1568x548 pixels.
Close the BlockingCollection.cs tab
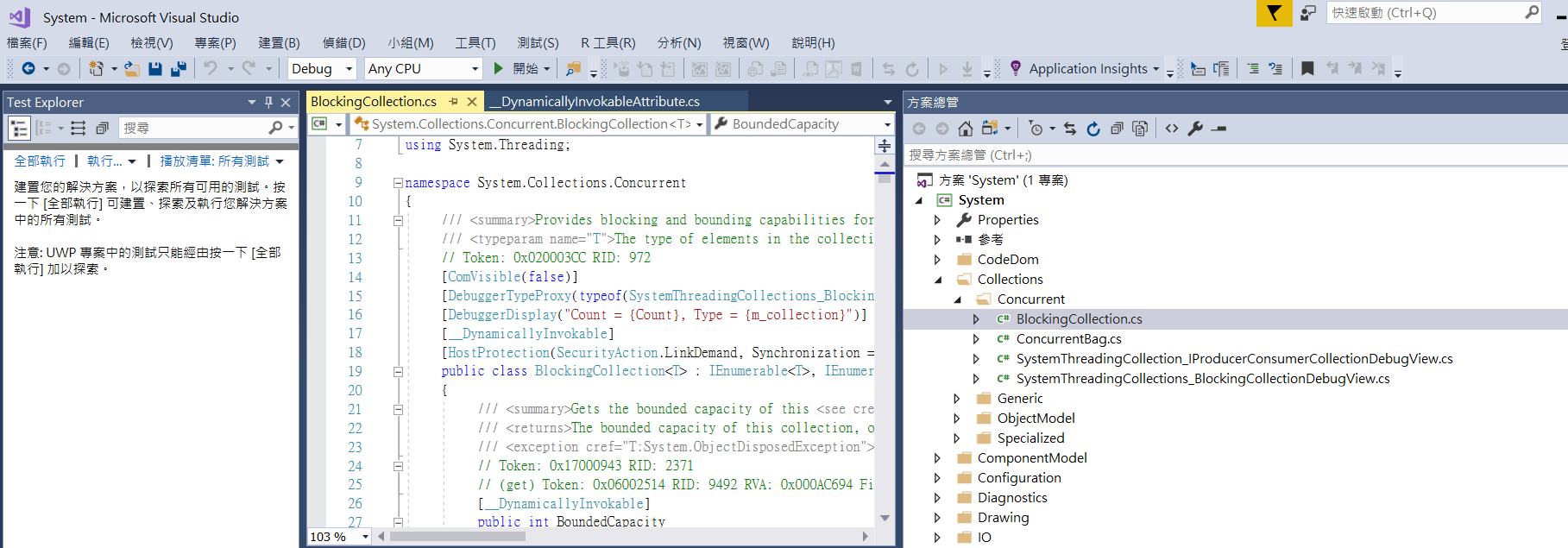(472, 102)
